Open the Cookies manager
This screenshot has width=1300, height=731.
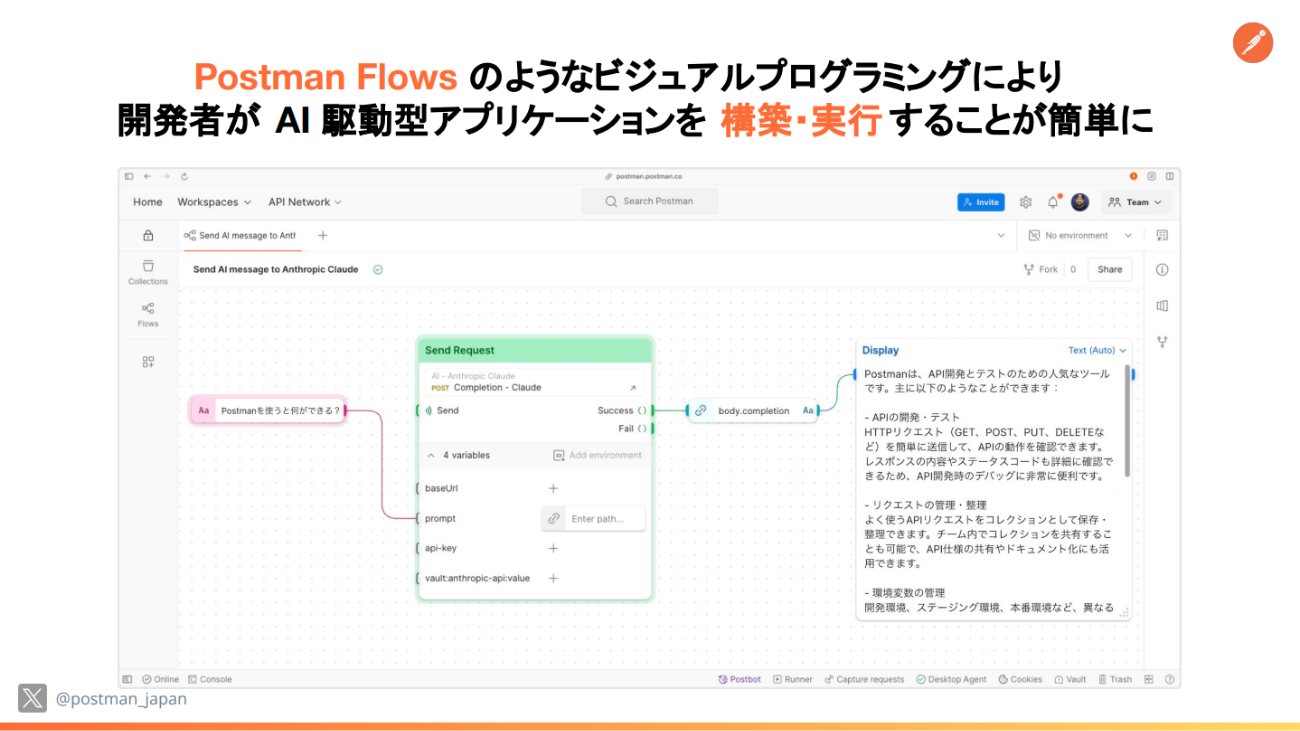coord(1020,679)
